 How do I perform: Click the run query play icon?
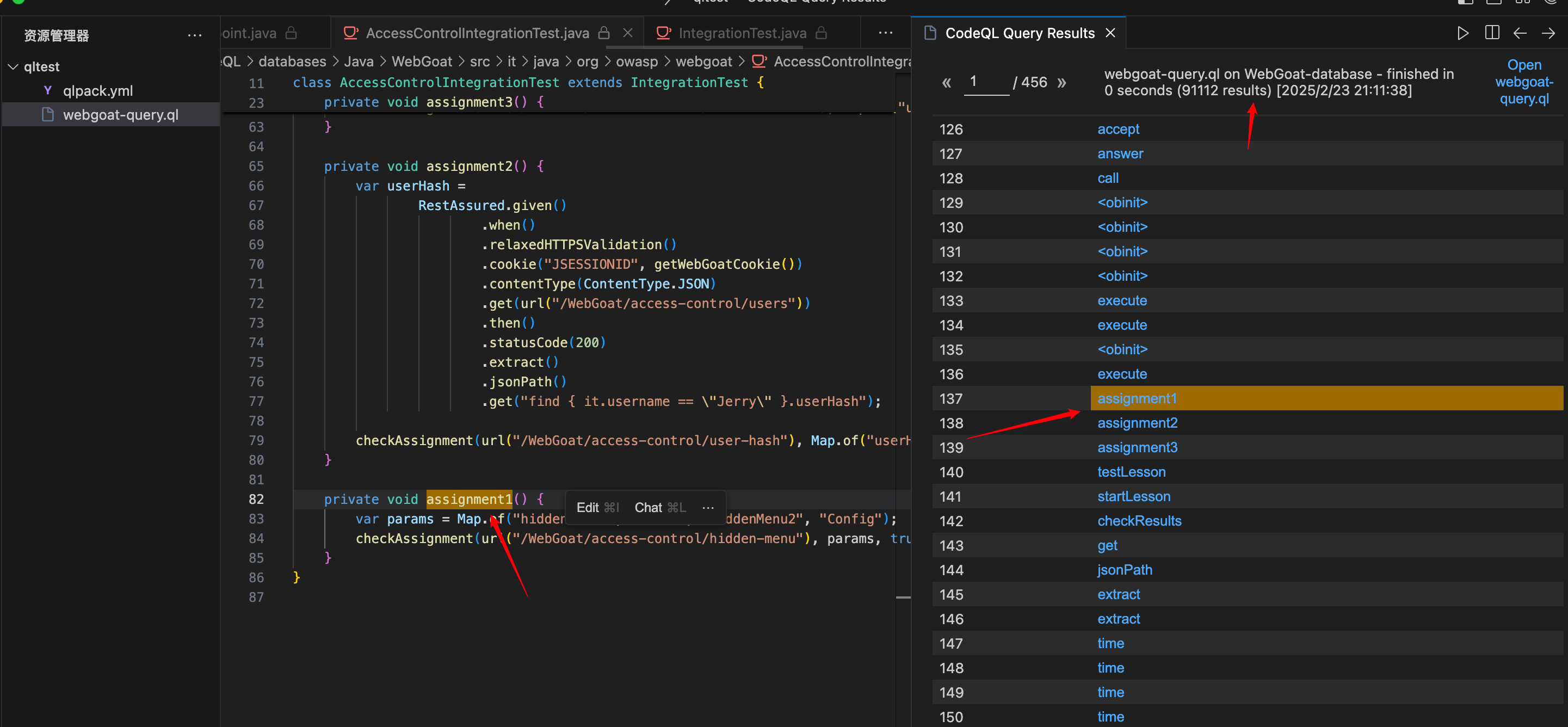coord(1462,33)
